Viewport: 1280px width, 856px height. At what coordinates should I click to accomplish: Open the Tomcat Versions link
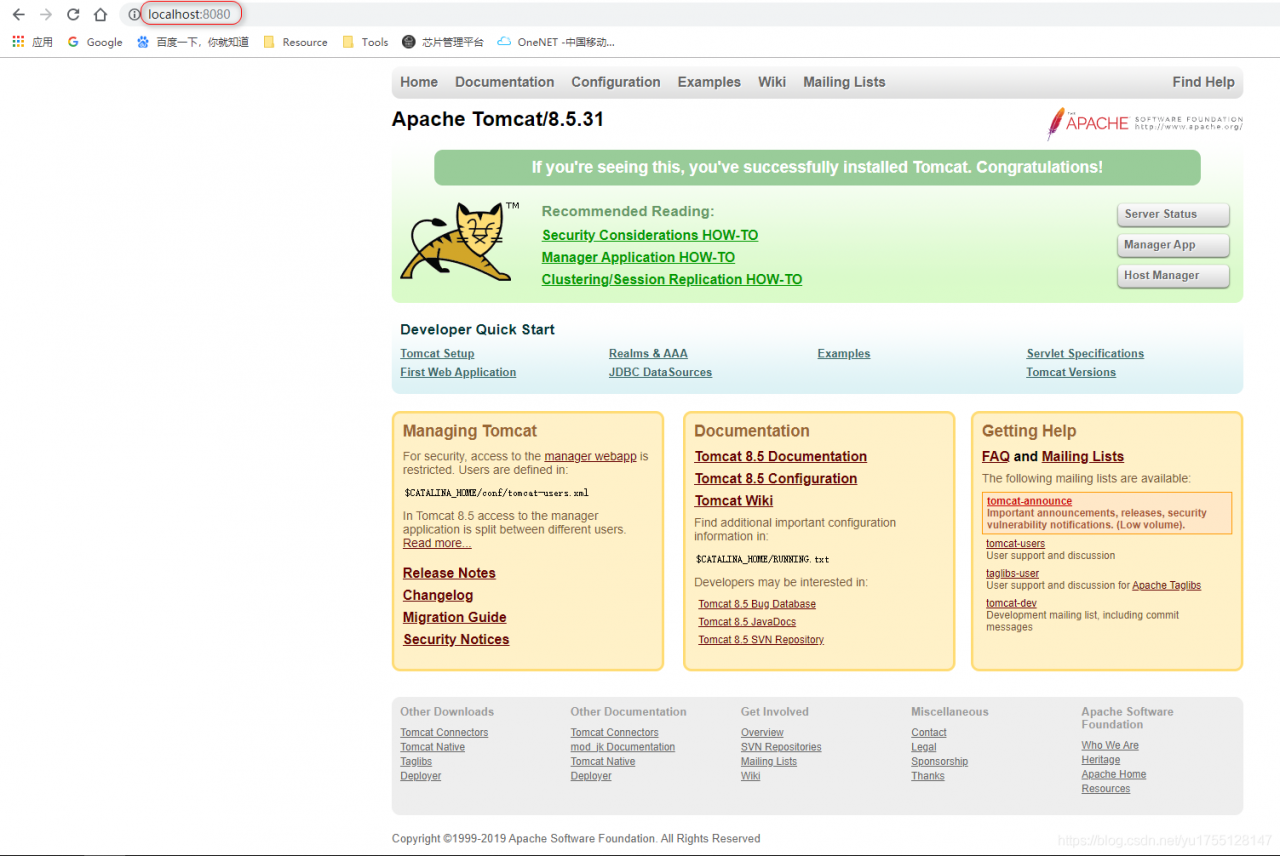coord(1071,372)
